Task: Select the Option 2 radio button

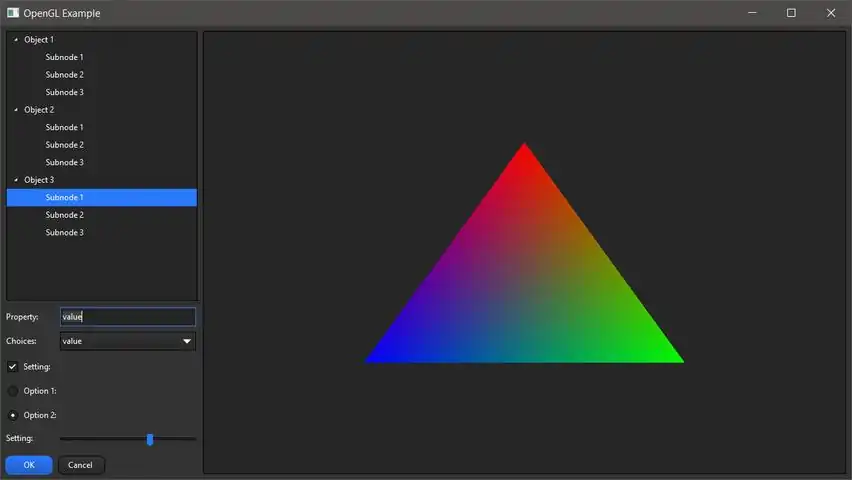Action: 13,415
